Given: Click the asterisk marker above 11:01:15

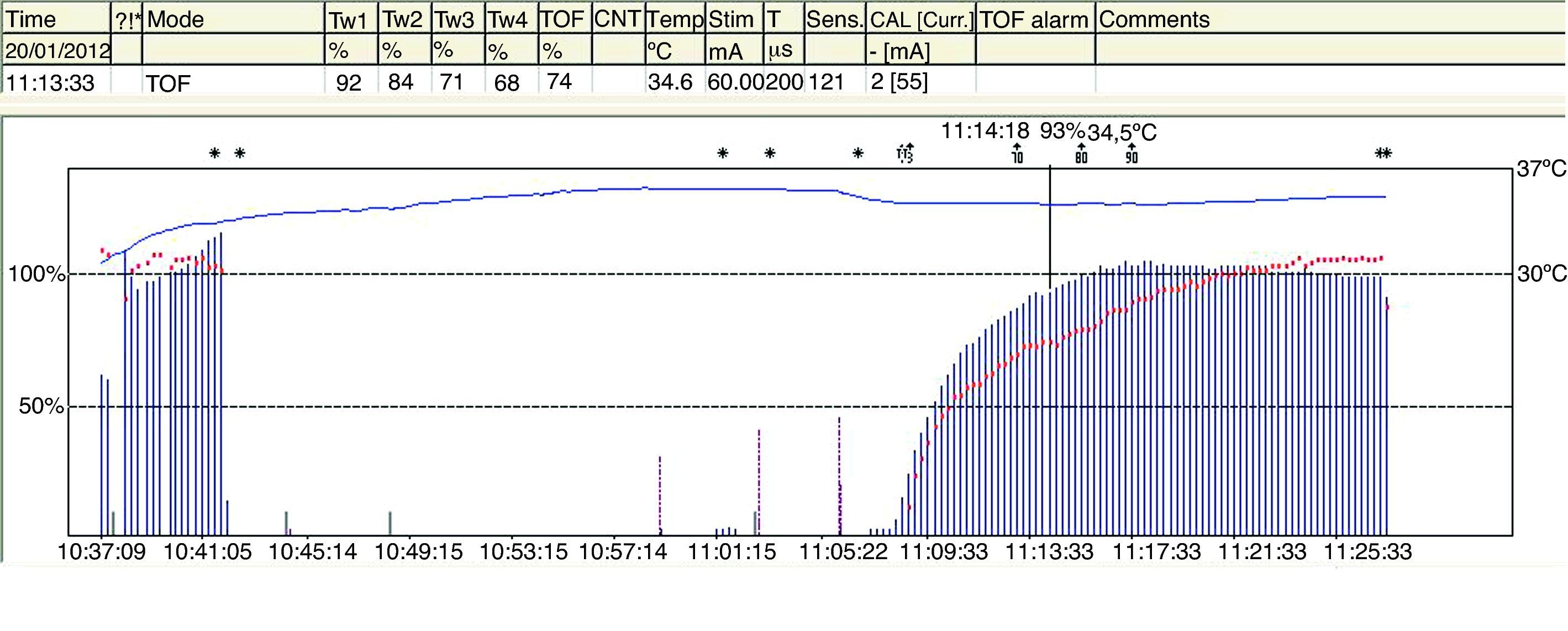Looking at the screenshot, I should (723, 153).
